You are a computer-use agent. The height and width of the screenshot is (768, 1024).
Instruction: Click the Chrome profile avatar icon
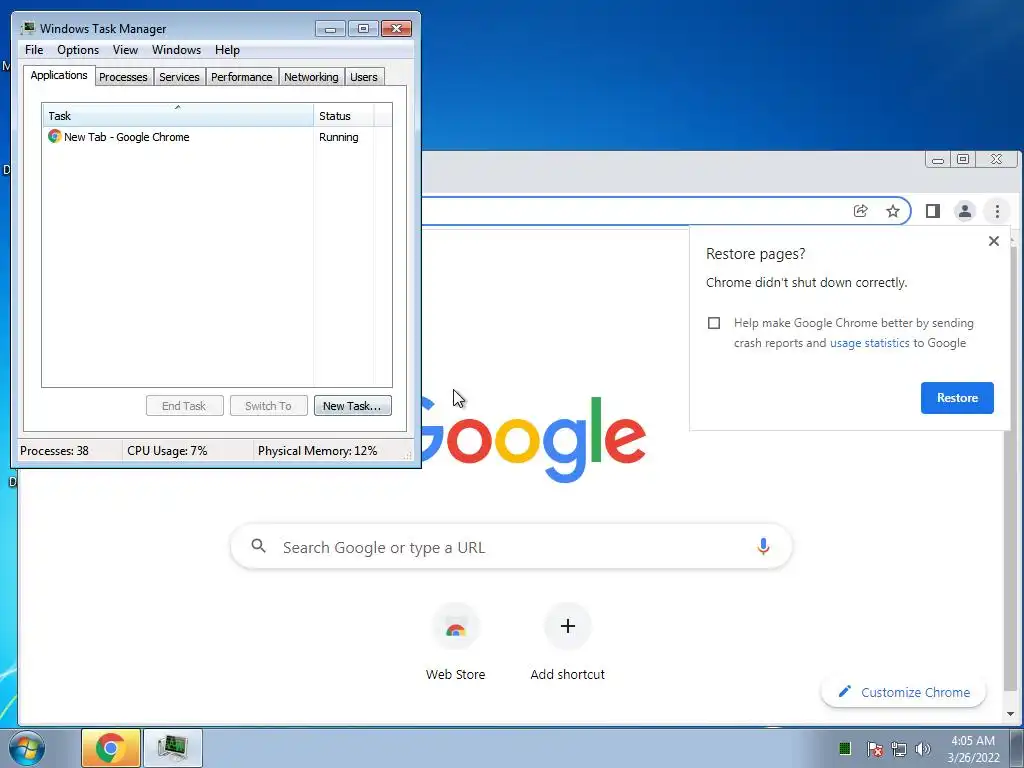point(965,211)
